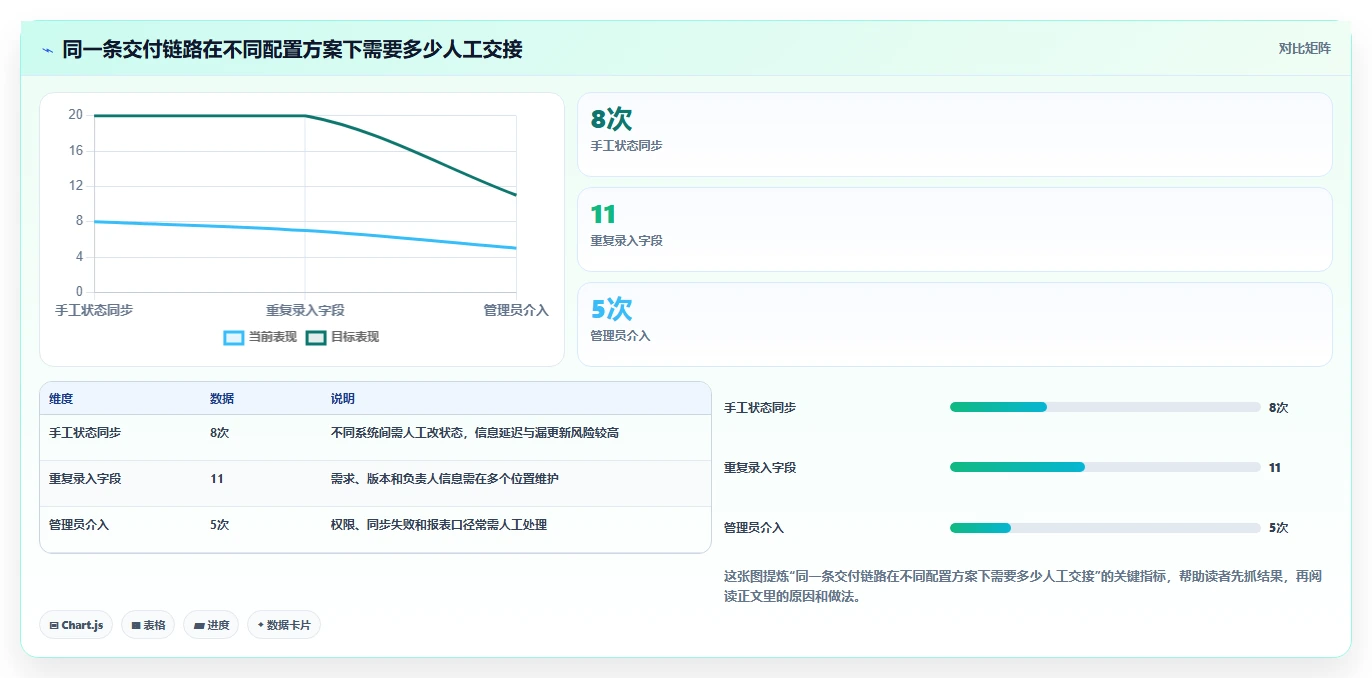
Task: Click the description starting 需求、版本和负责人信息
Action: point(445,479)
